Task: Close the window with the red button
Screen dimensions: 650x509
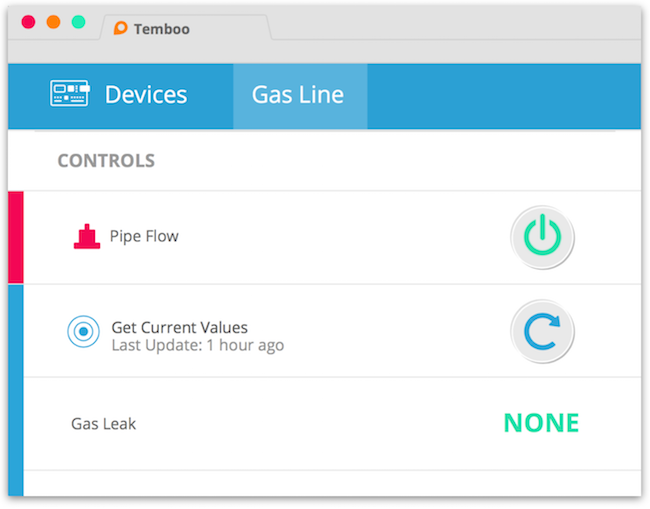Action: click(28, 21)
